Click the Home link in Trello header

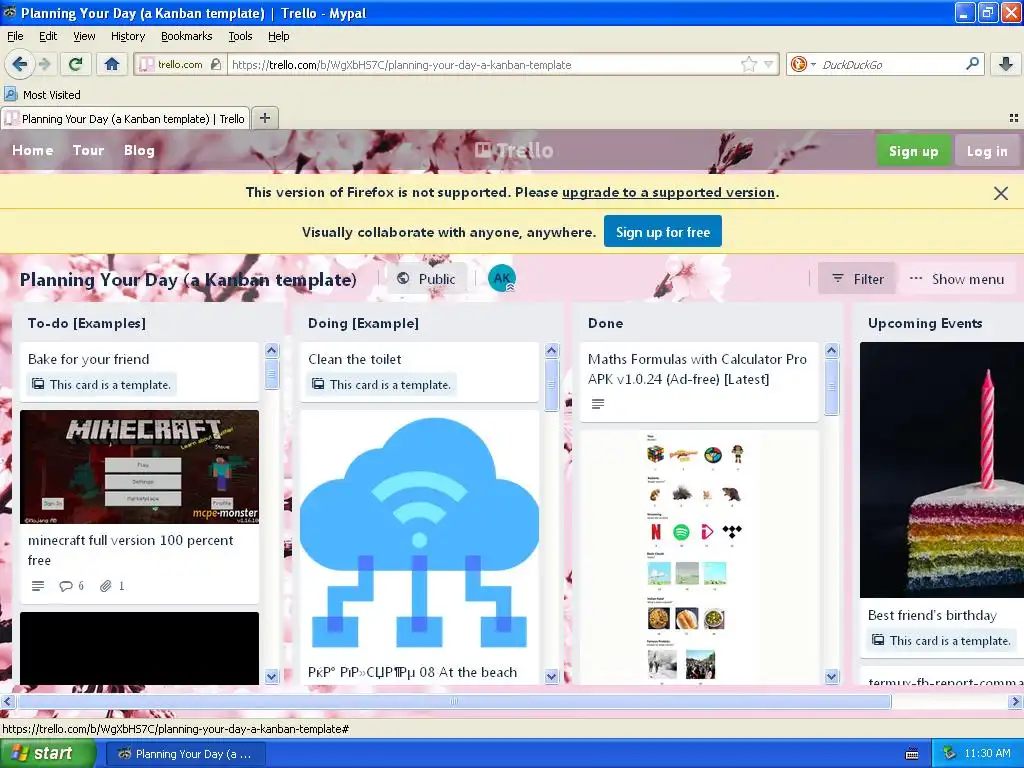[x=33, y=150]
